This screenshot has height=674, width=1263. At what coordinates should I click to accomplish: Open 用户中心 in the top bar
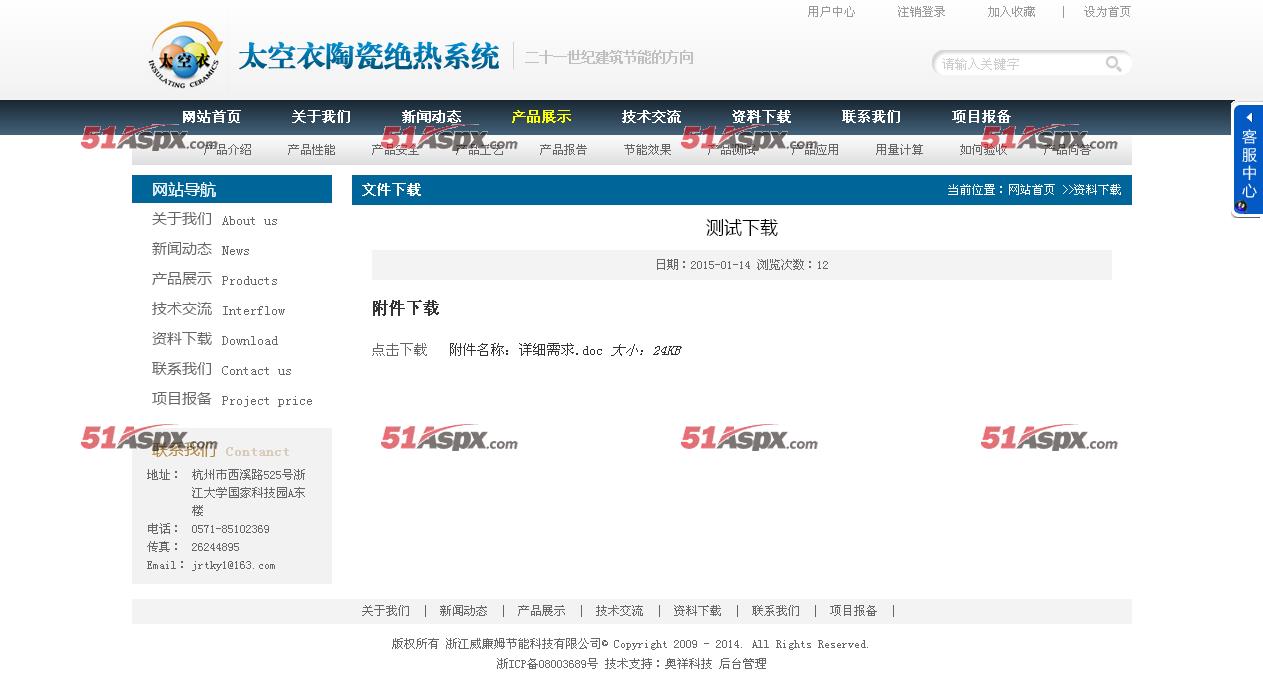click(831, 12)
